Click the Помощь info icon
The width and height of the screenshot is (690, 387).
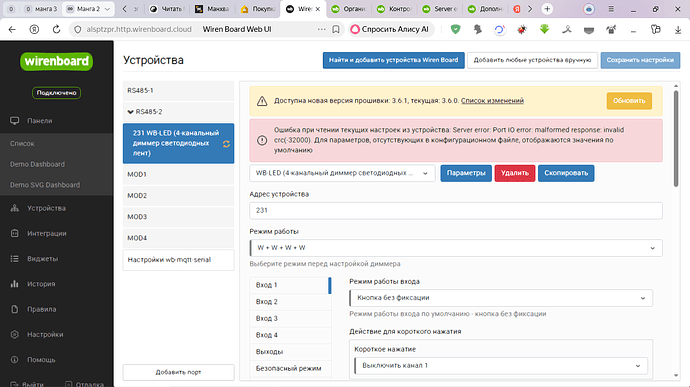point(15,359)
